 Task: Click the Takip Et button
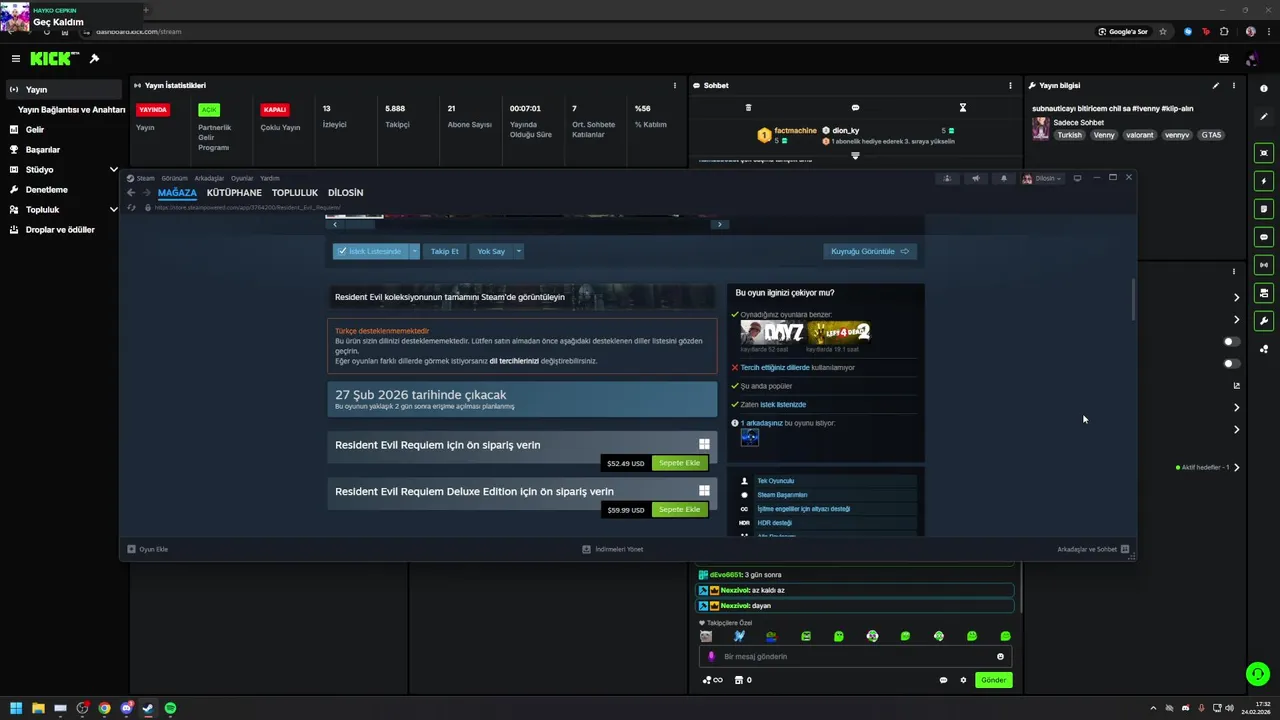(445, 251)
